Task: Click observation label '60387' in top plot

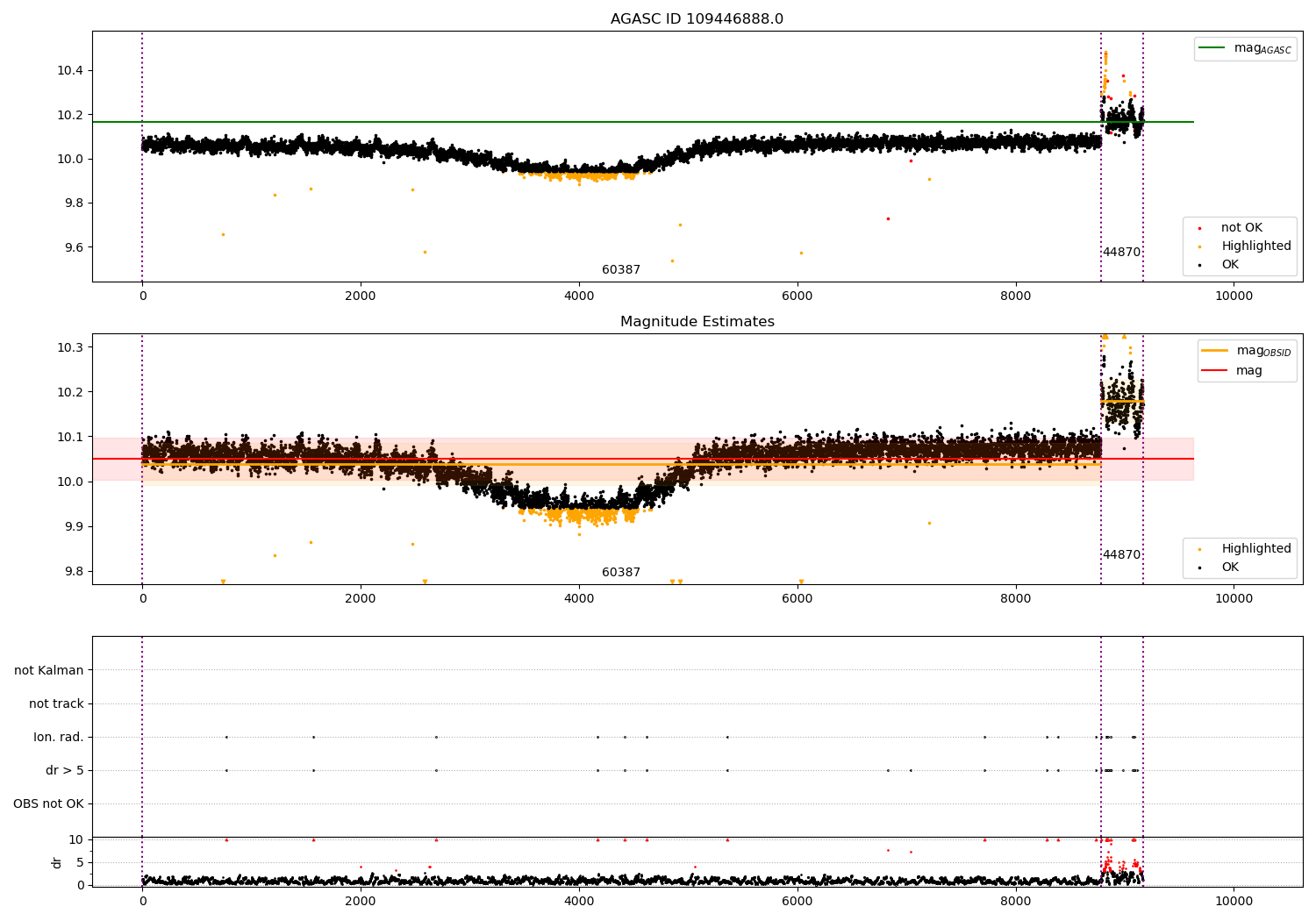Action: (x=621, y=269)
